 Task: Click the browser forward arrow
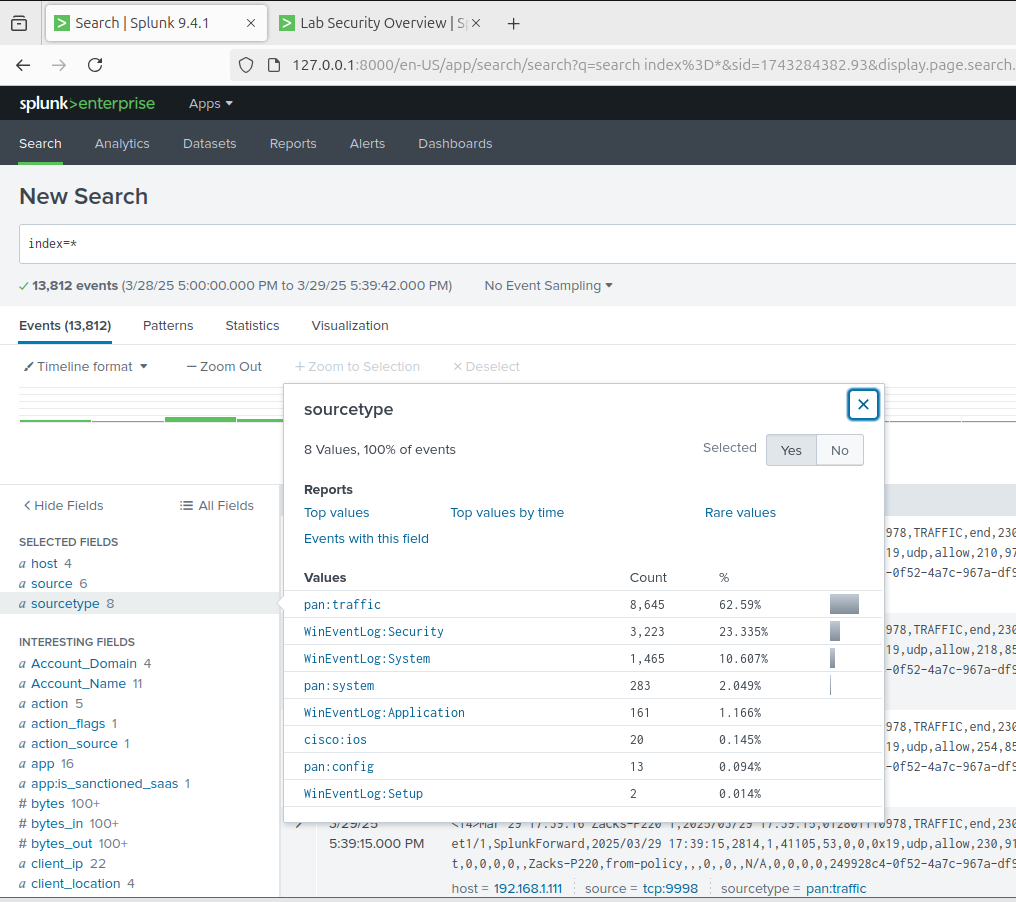59,65
